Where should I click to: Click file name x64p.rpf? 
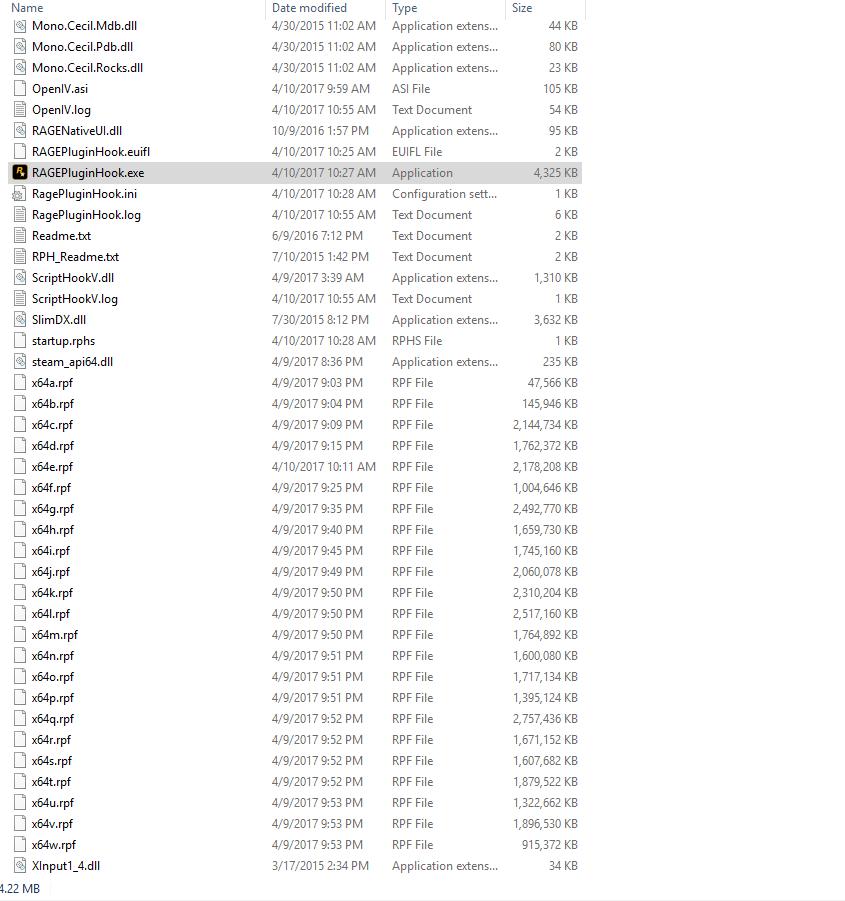click(53, 698)
